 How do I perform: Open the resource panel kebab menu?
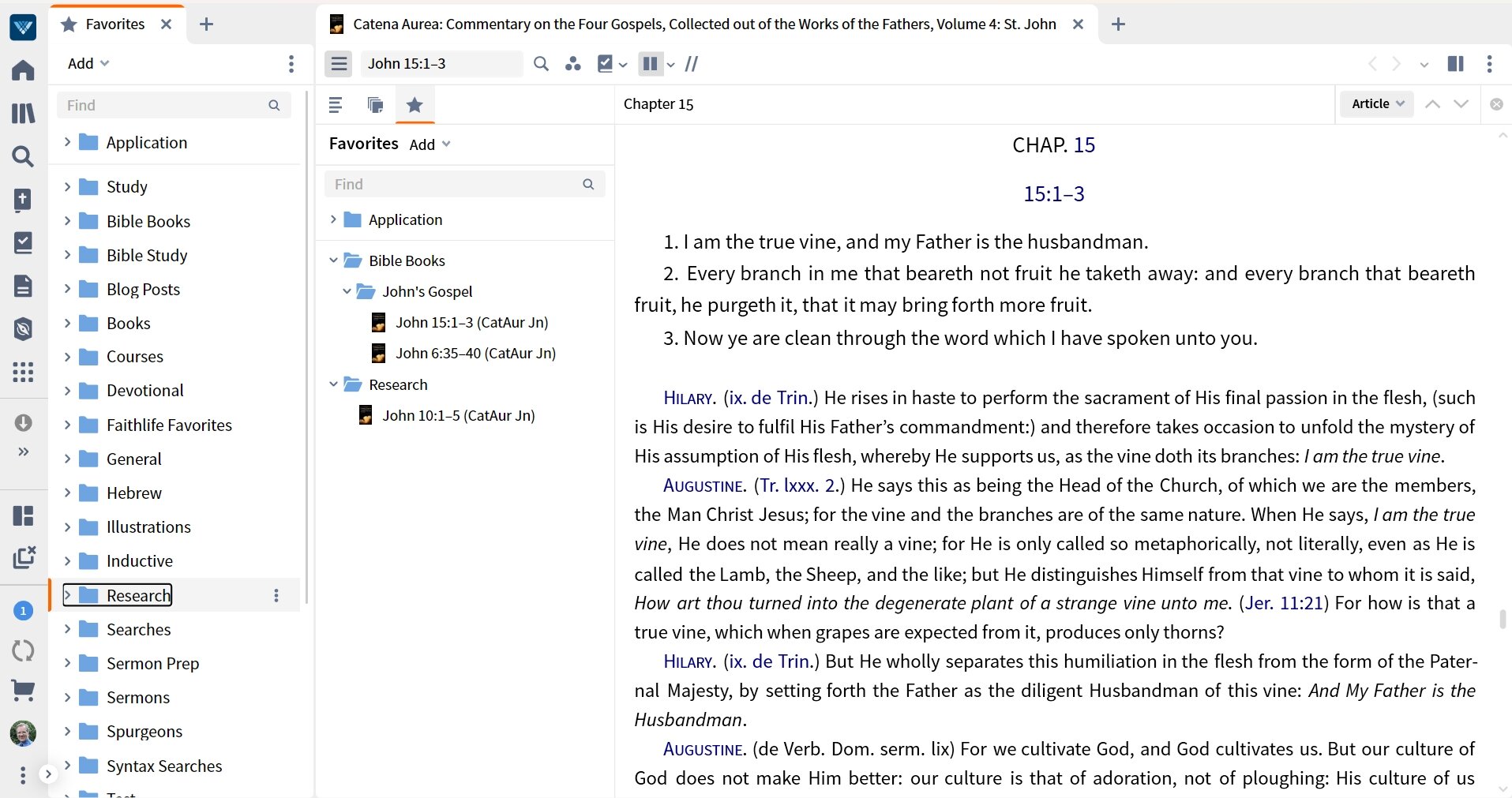click(1489, 64)
